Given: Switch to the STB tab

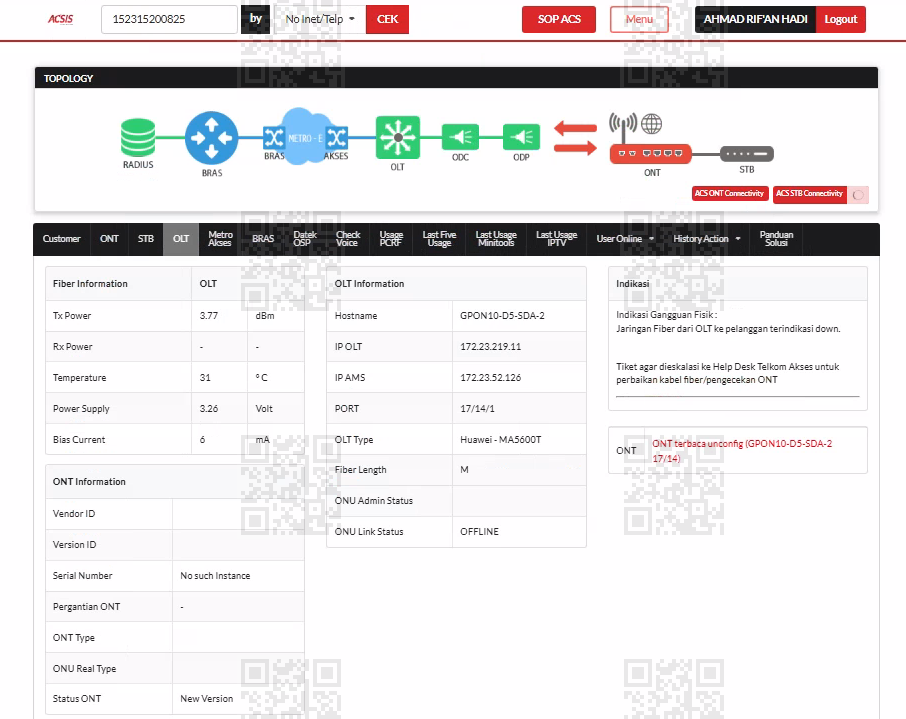Looking at the screenshot, I should (x=146, y=239).
